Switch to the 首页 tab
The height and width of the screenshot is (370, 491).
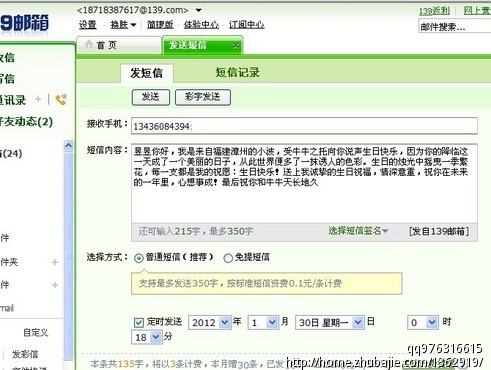(x=118, y=45)
